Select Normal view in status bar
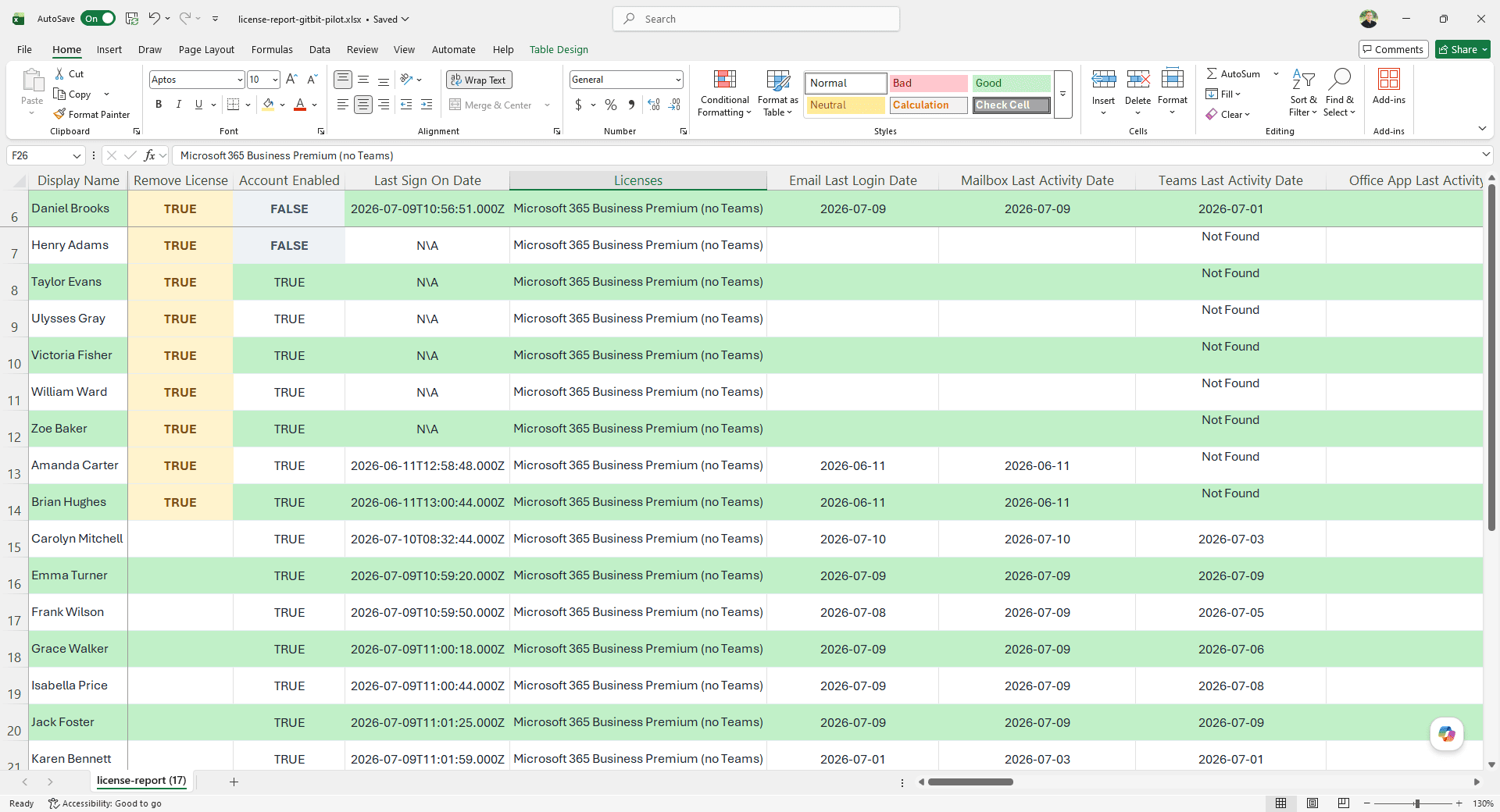 (1281, 803)
